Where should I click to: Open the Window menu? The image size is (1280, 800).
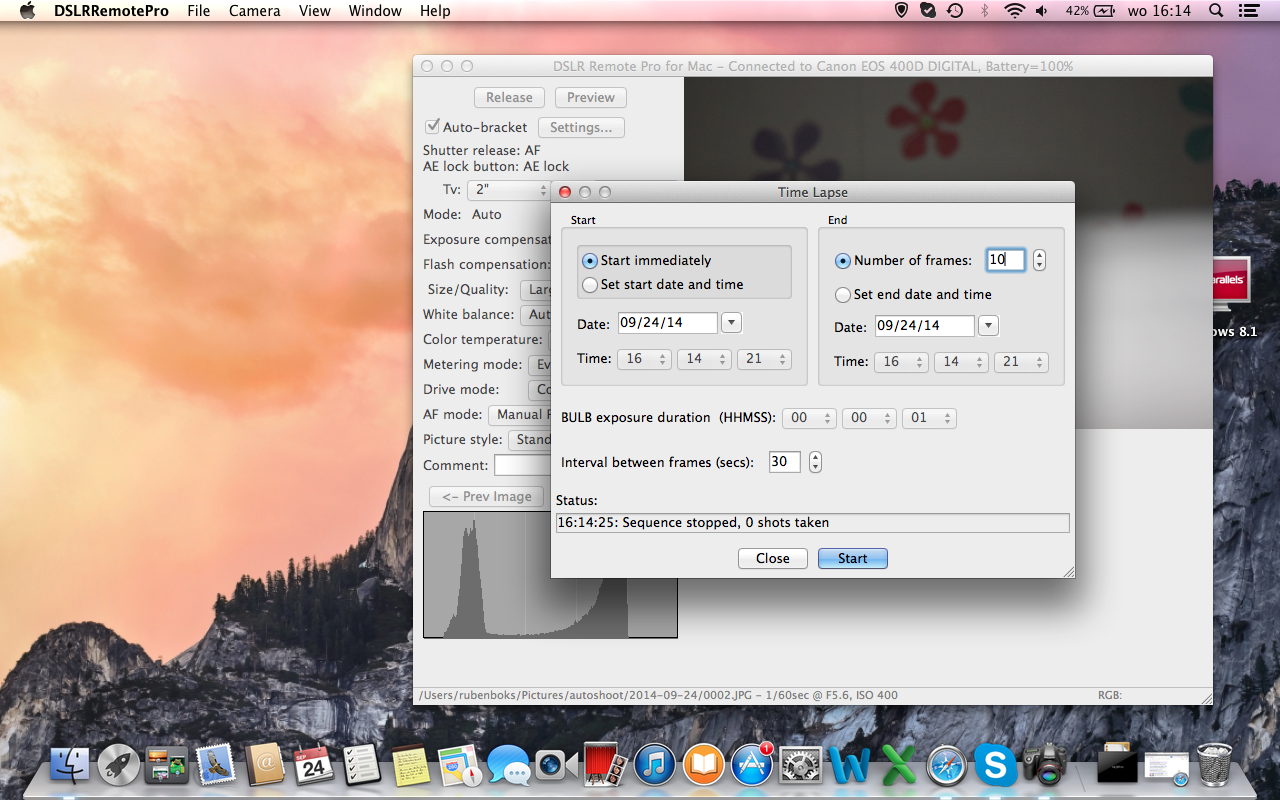pos(375,11)
